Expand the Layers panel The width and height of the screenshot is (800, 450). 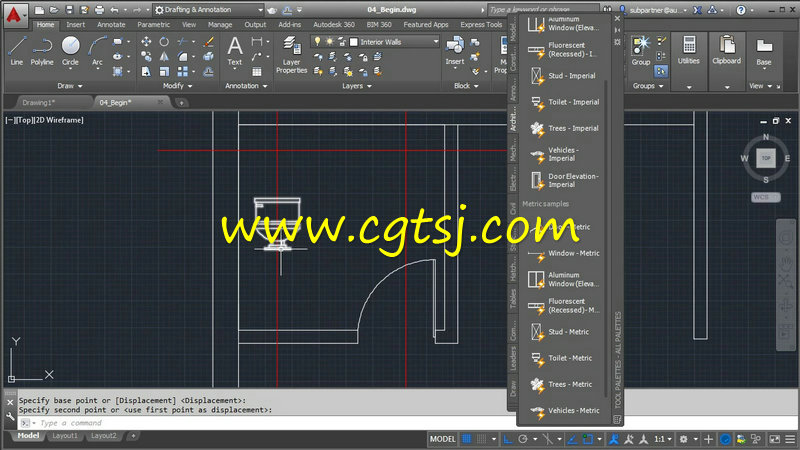(x=357, y=86)
